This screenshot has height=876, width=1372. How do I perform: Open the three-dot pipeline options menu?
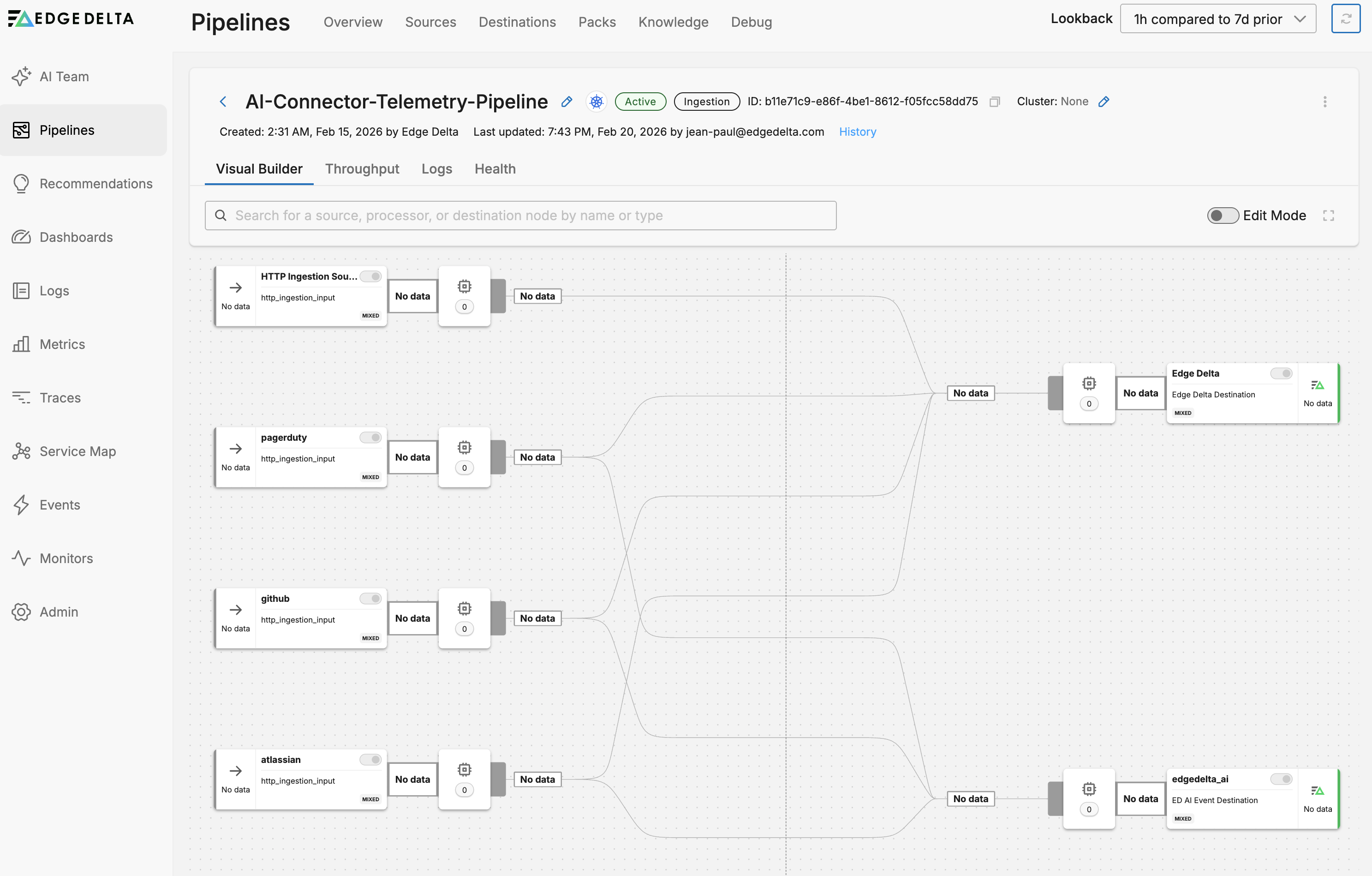[x=1324, y=102]
